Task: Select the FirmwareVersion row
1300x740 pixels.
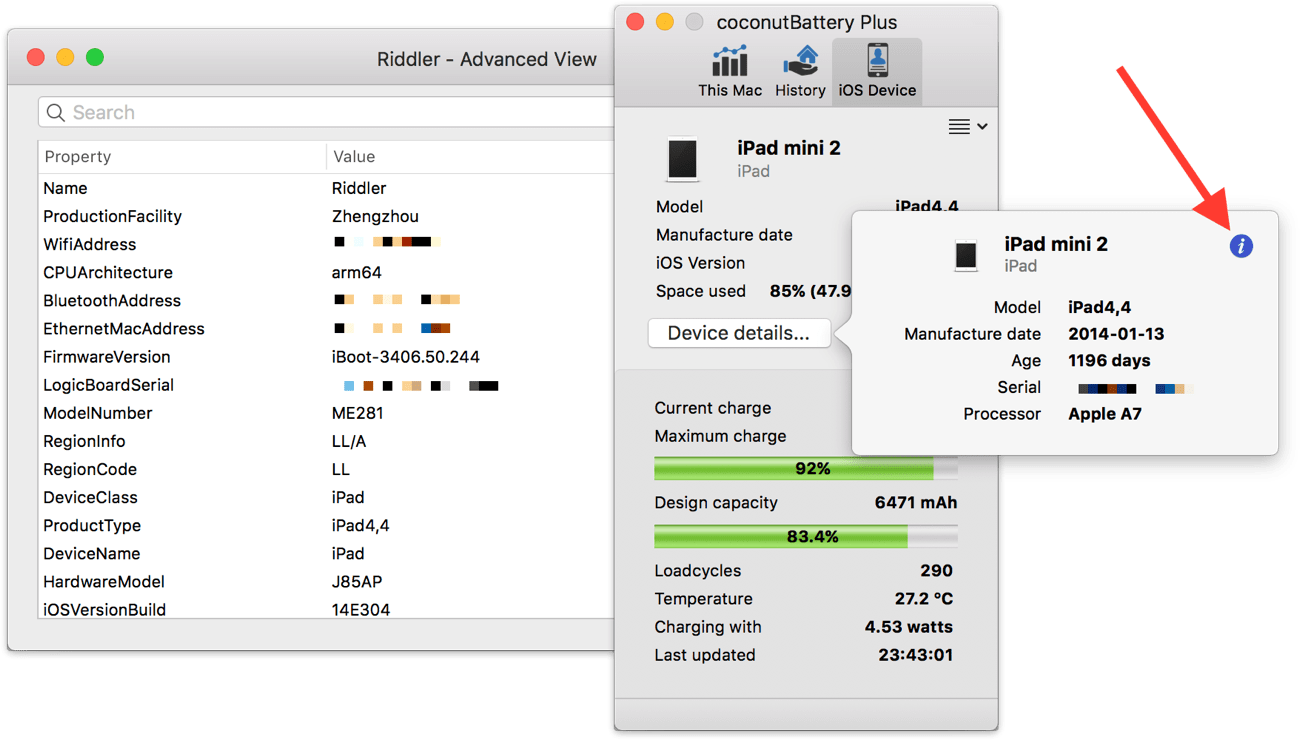Action: tap(327, 356)
